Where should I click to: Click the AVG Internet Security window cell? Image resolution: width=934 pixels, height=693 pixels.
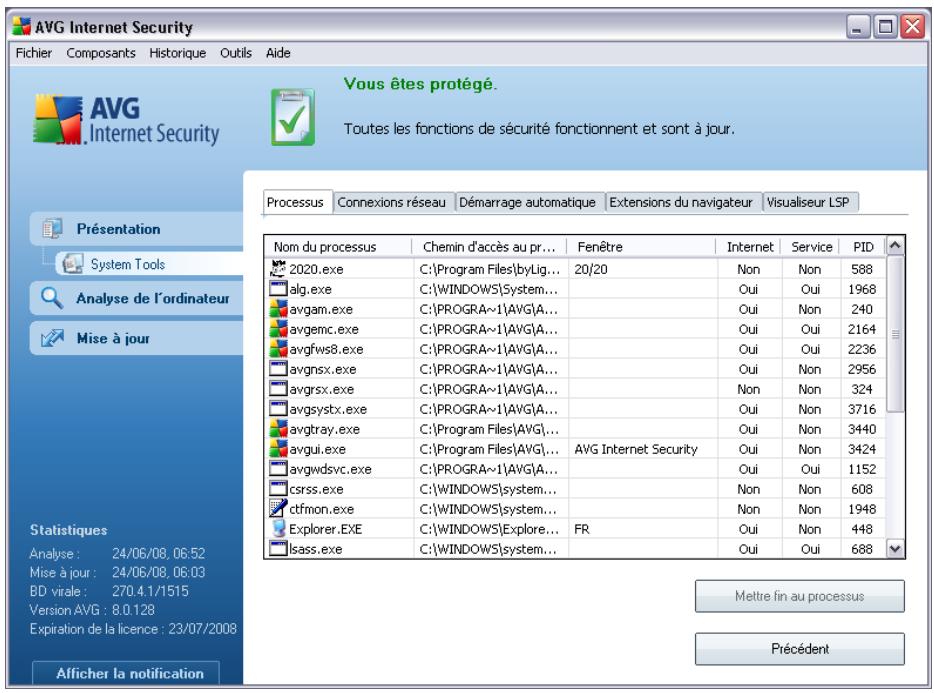click(x=636, y=449)
